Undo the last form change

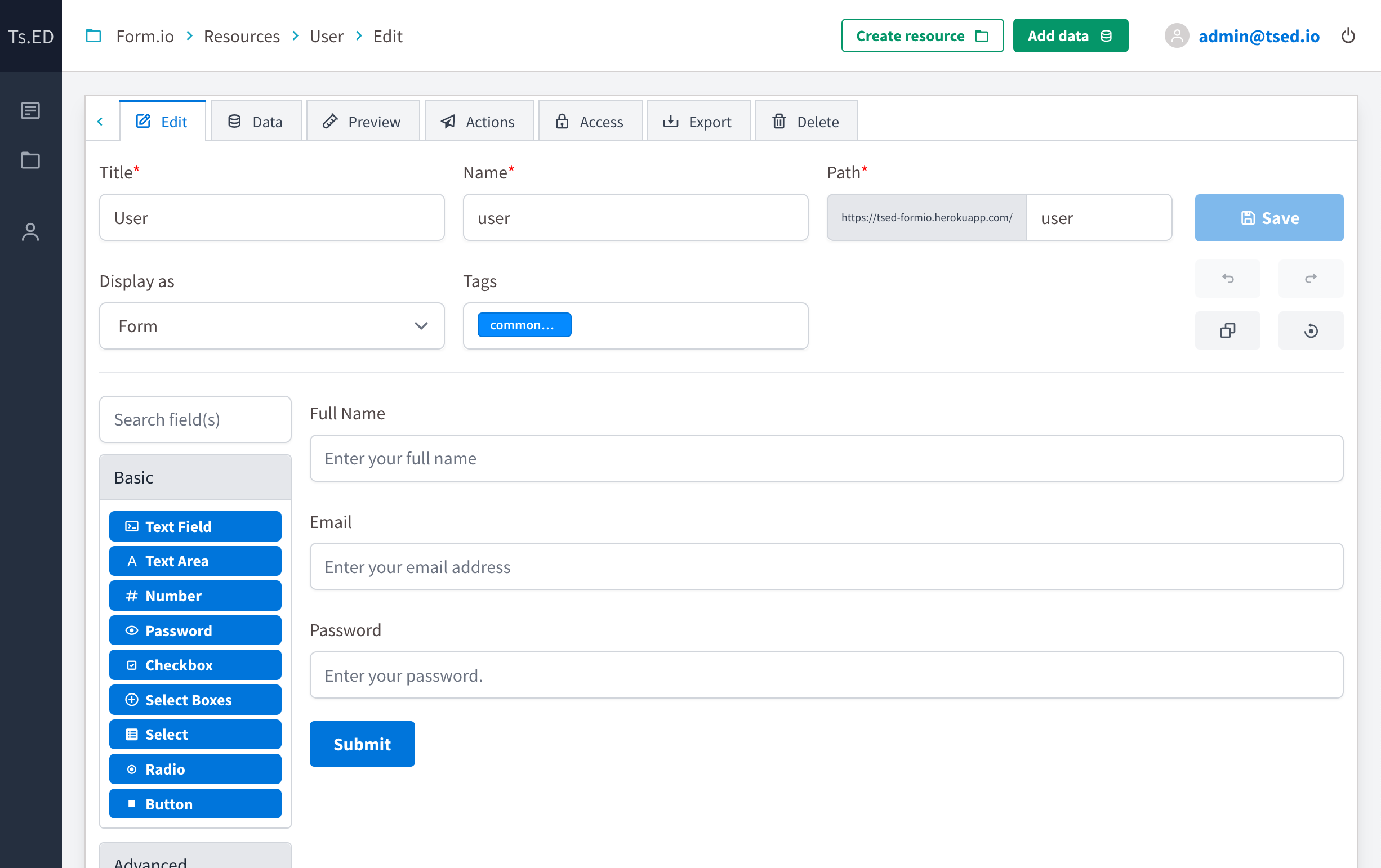point(1227,279)
